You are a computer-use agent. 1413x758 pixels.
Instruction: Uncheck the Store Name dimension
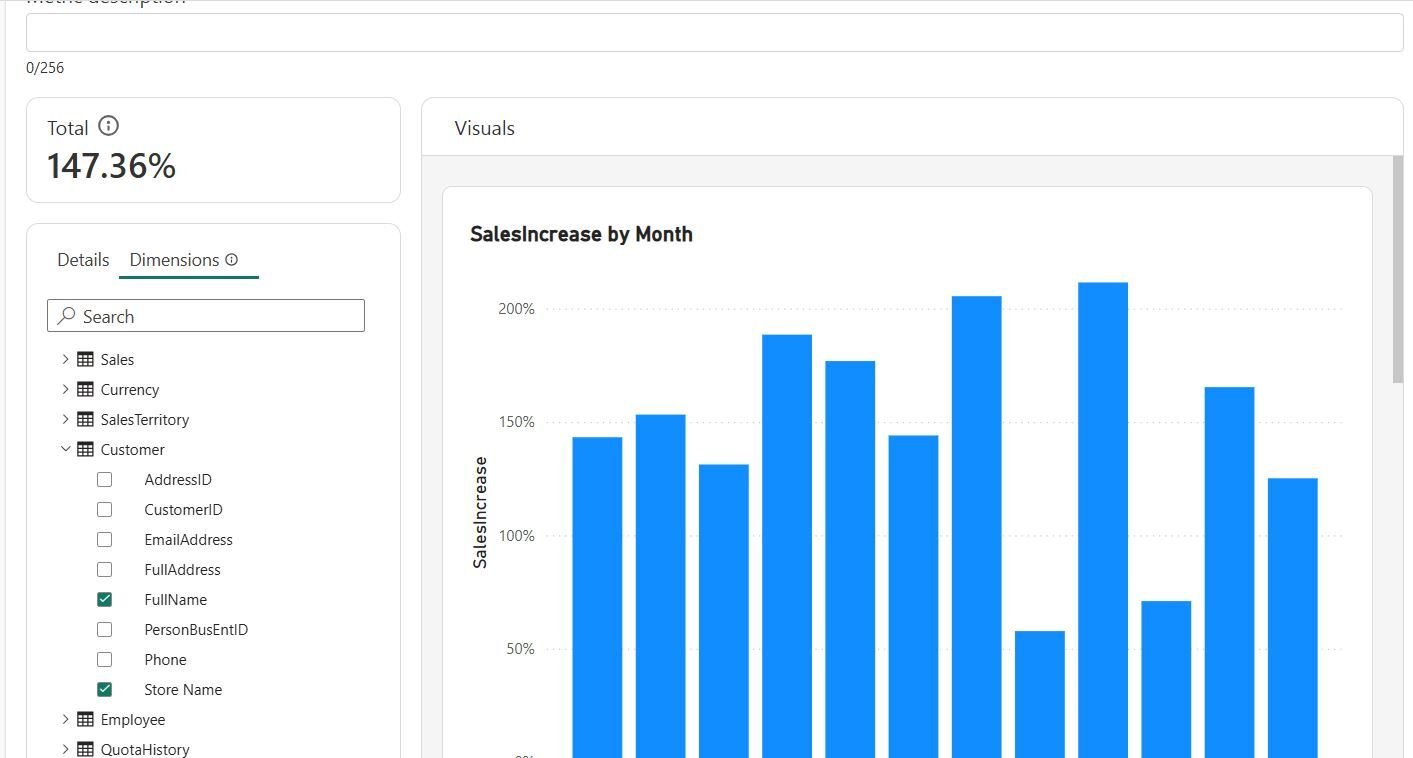[x=104, y=689]
